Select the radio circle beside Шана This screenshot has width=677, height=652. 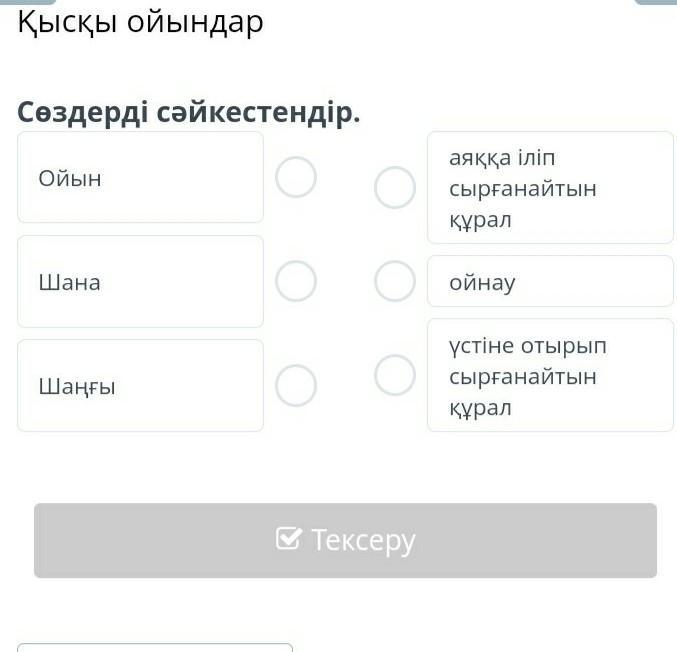(296, 282)
